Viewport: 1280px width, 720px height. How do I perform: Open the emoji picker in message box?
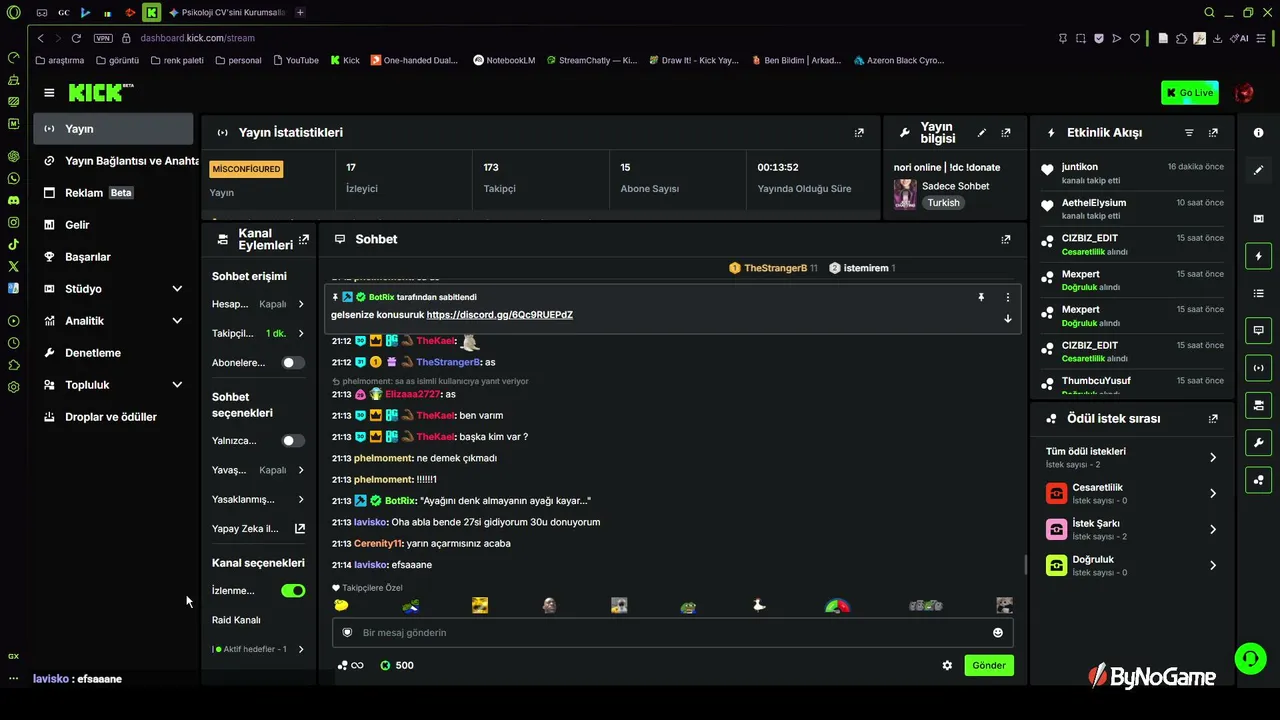click(x=997, y=632)
